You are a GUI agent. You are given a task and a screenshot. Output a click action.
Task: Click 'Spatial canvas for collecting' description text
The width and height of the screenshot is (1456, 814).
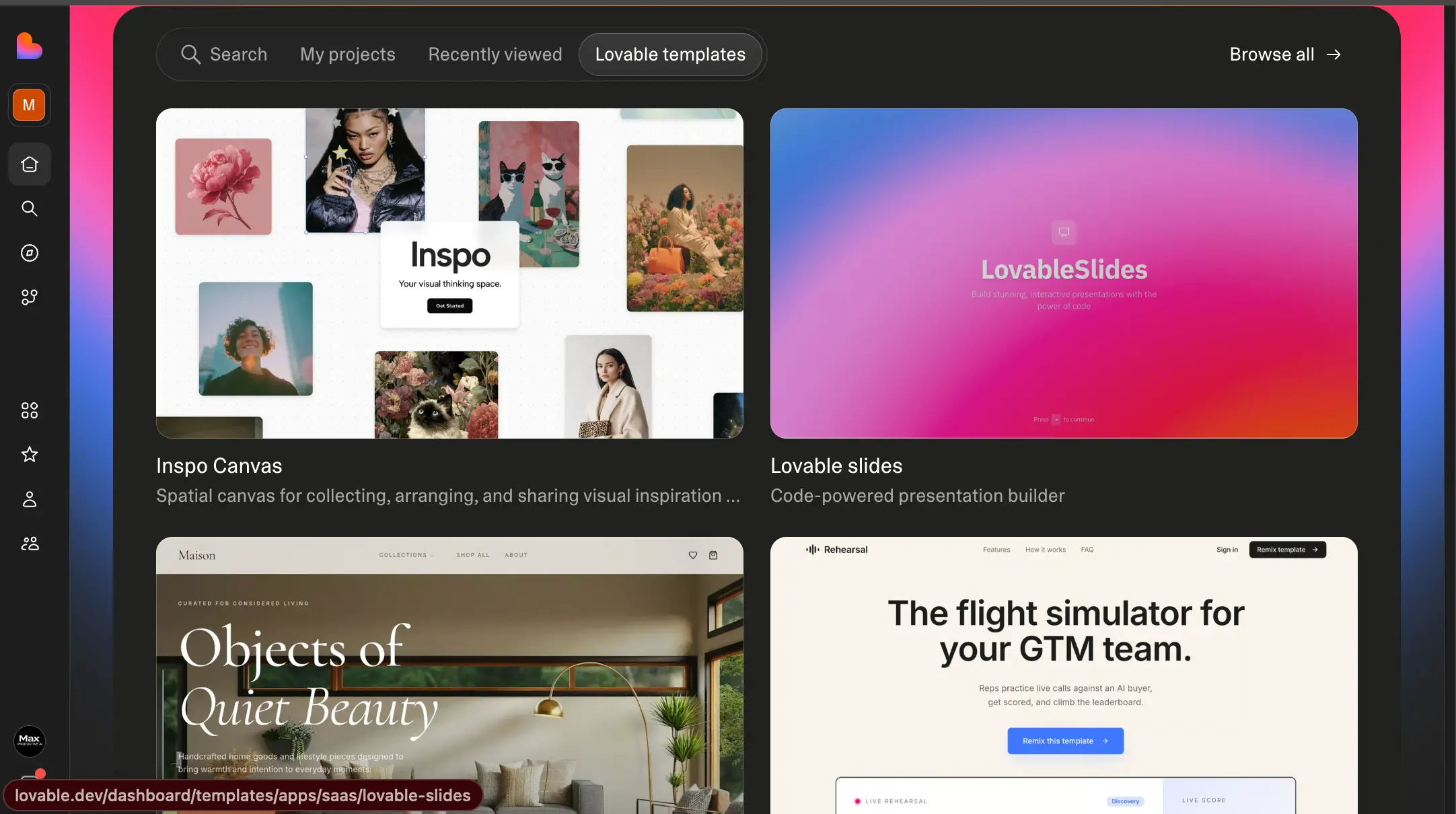coord(448,496)
